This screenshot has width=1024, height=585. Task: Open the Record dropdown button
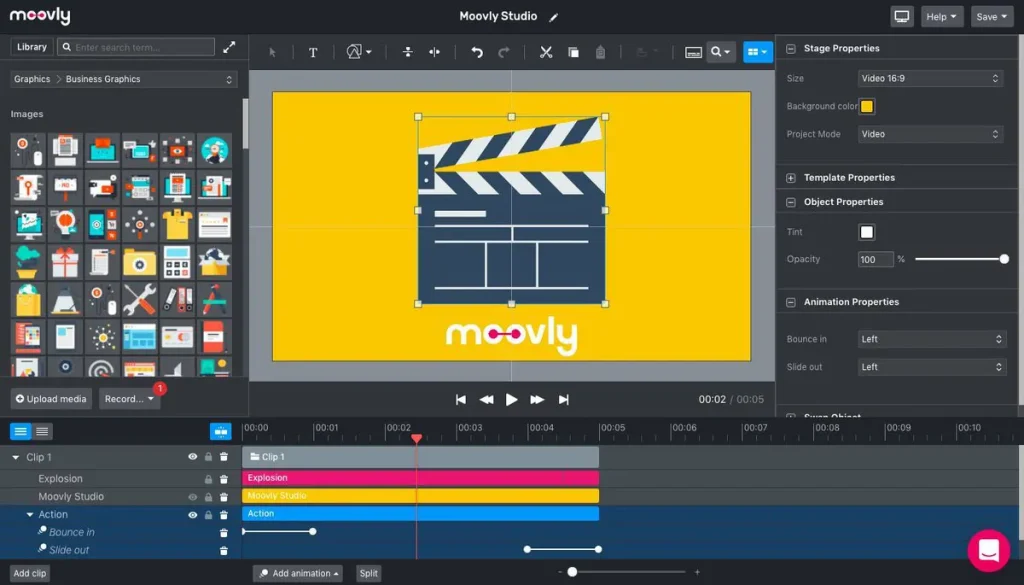tap(129, 398)
